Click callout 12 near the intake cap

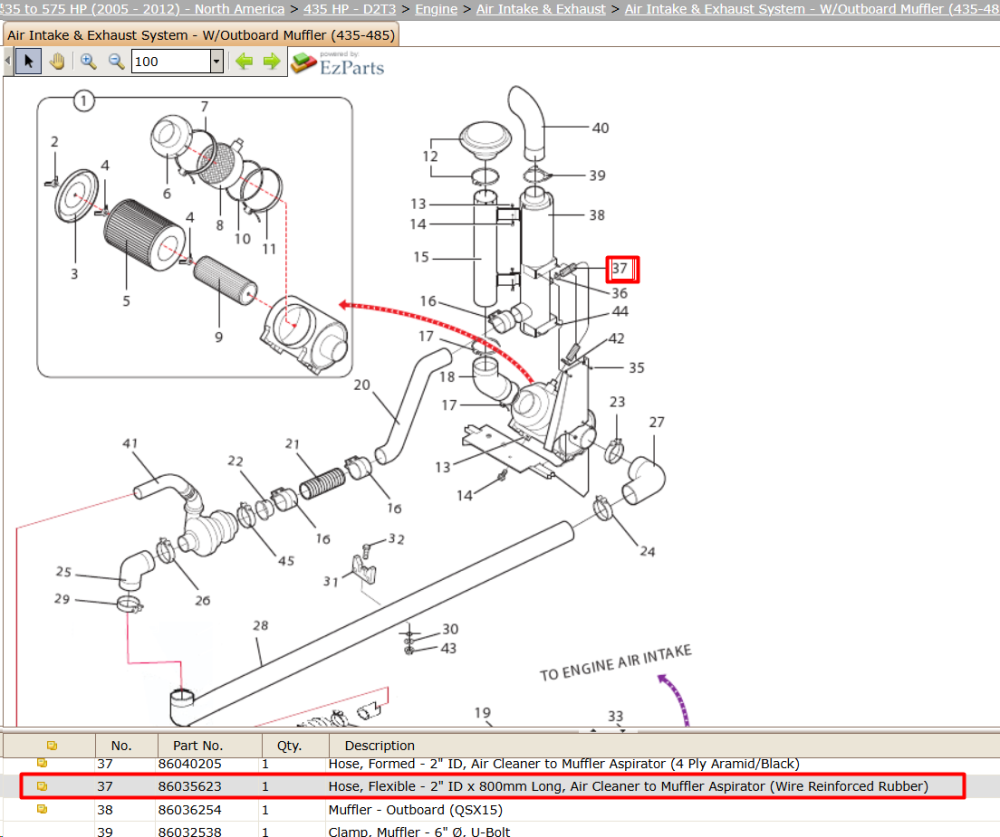pyautogui.click(x=430, y=156)
